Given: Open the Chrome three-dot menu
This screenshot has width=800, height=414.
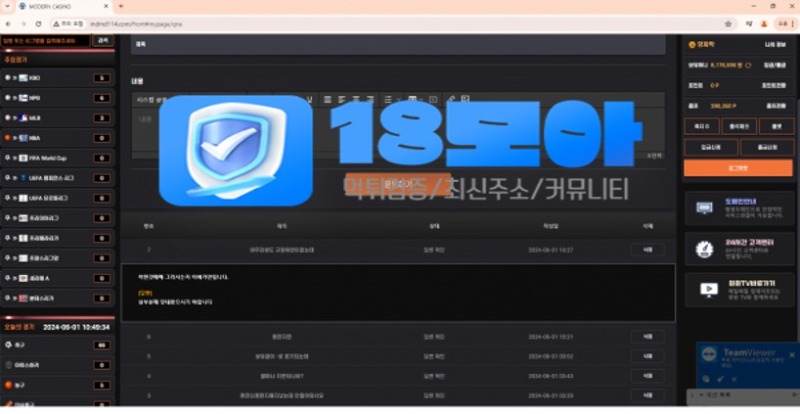Looking at the screenshot, I should tap(792, 24).
